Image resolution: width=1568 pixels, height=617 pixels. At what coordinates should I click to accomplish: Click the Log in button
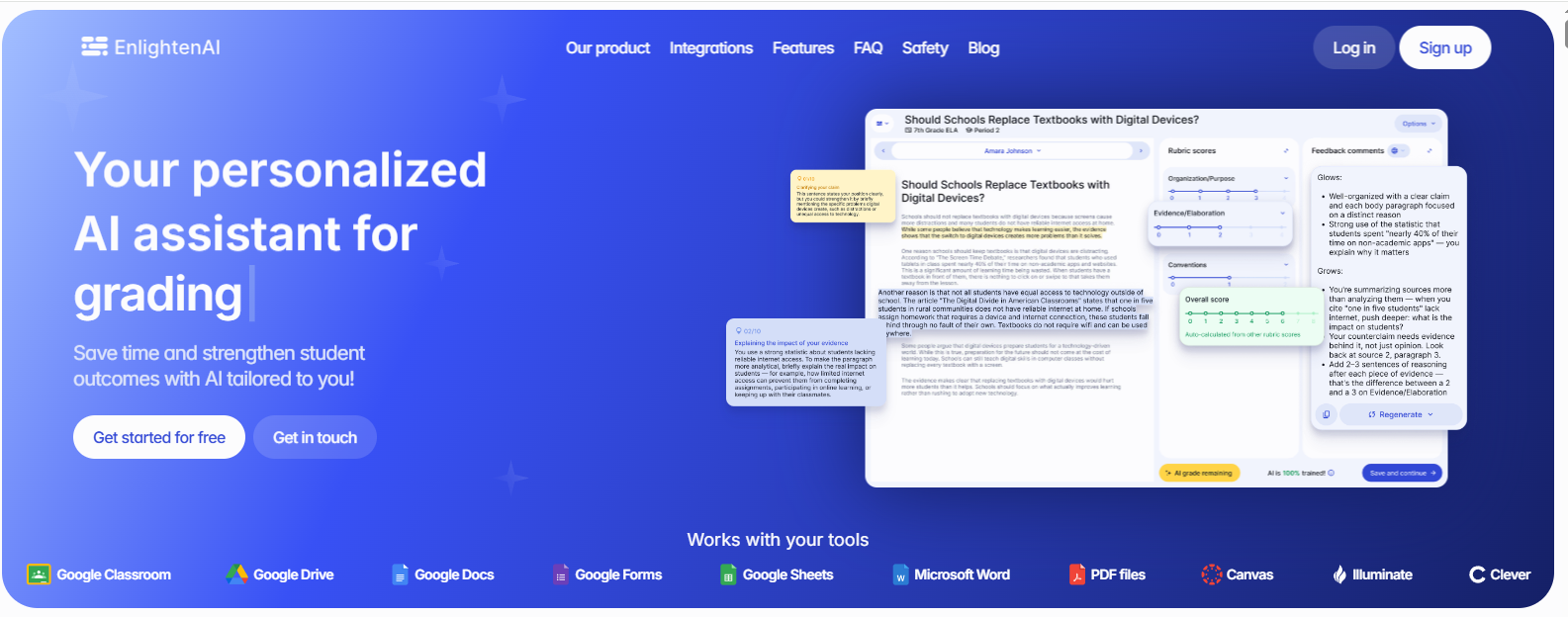point(1353,47)
